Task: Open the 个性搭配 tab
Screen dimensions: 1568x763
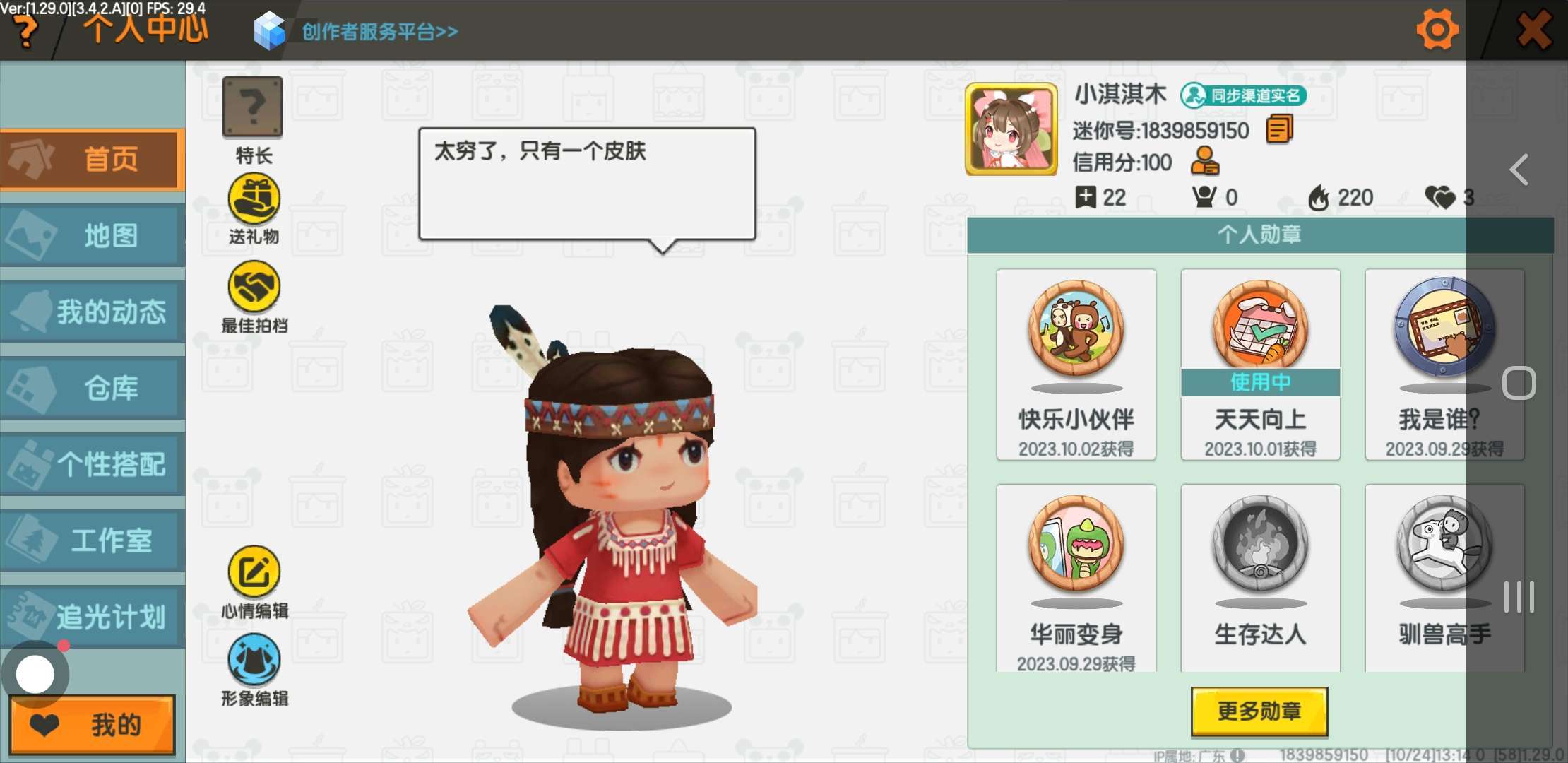Action: pos(93,464)
